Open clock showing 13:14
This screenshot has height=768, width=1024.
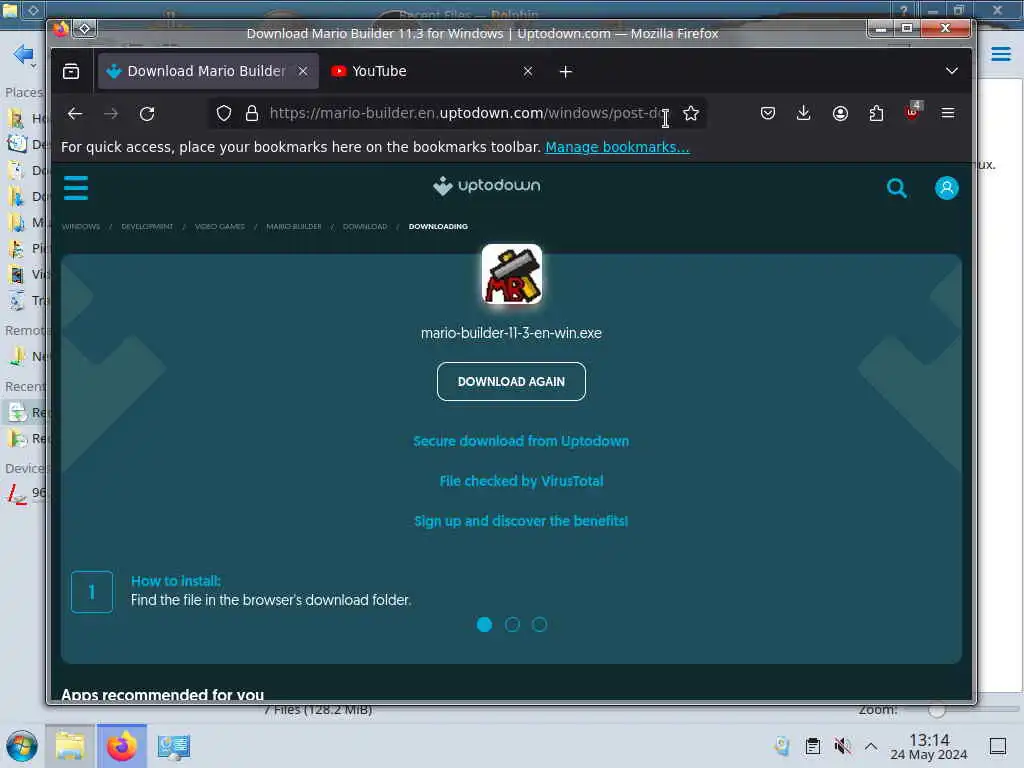tap(929, 746)
